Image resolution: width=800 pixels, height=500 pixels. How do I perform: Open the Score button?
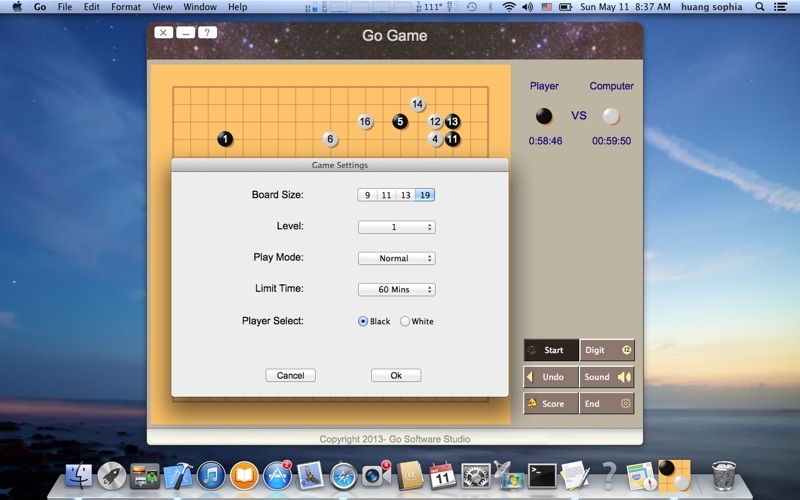click(551, 404)
